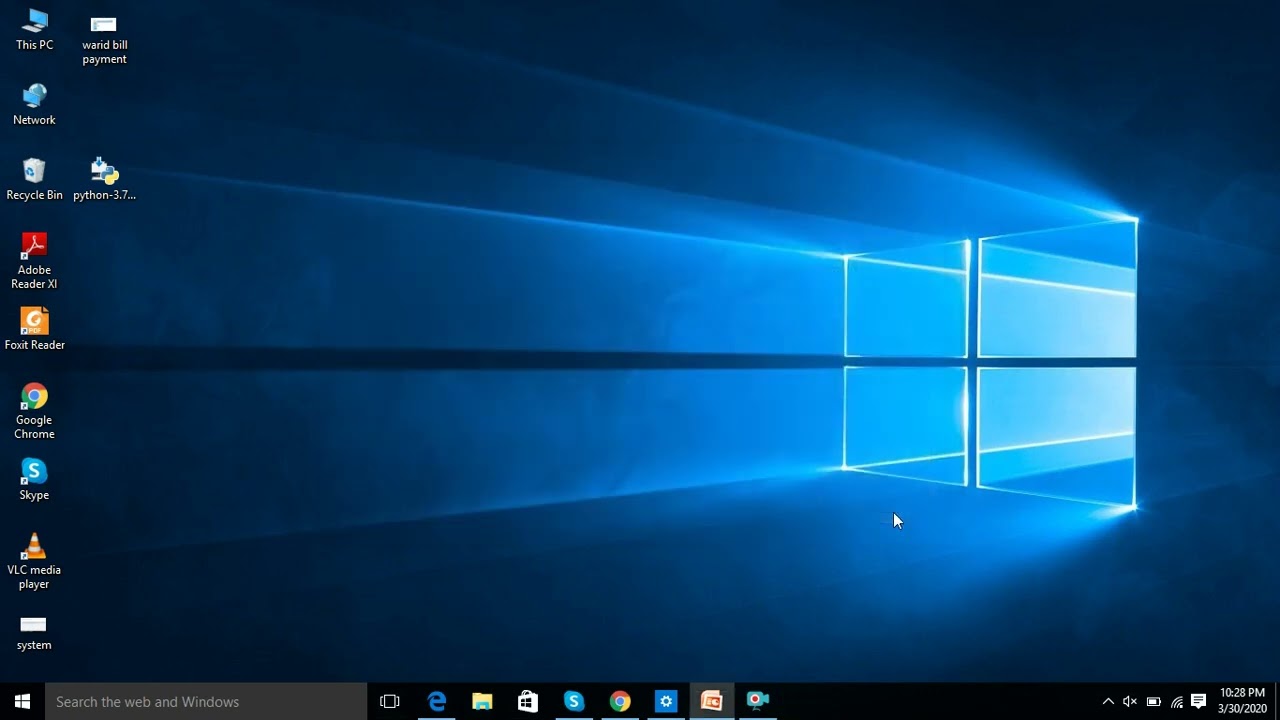Open File Explorer from the taskbar
The width and height of the screenshot is (1280, 720).
pos(482,701)
